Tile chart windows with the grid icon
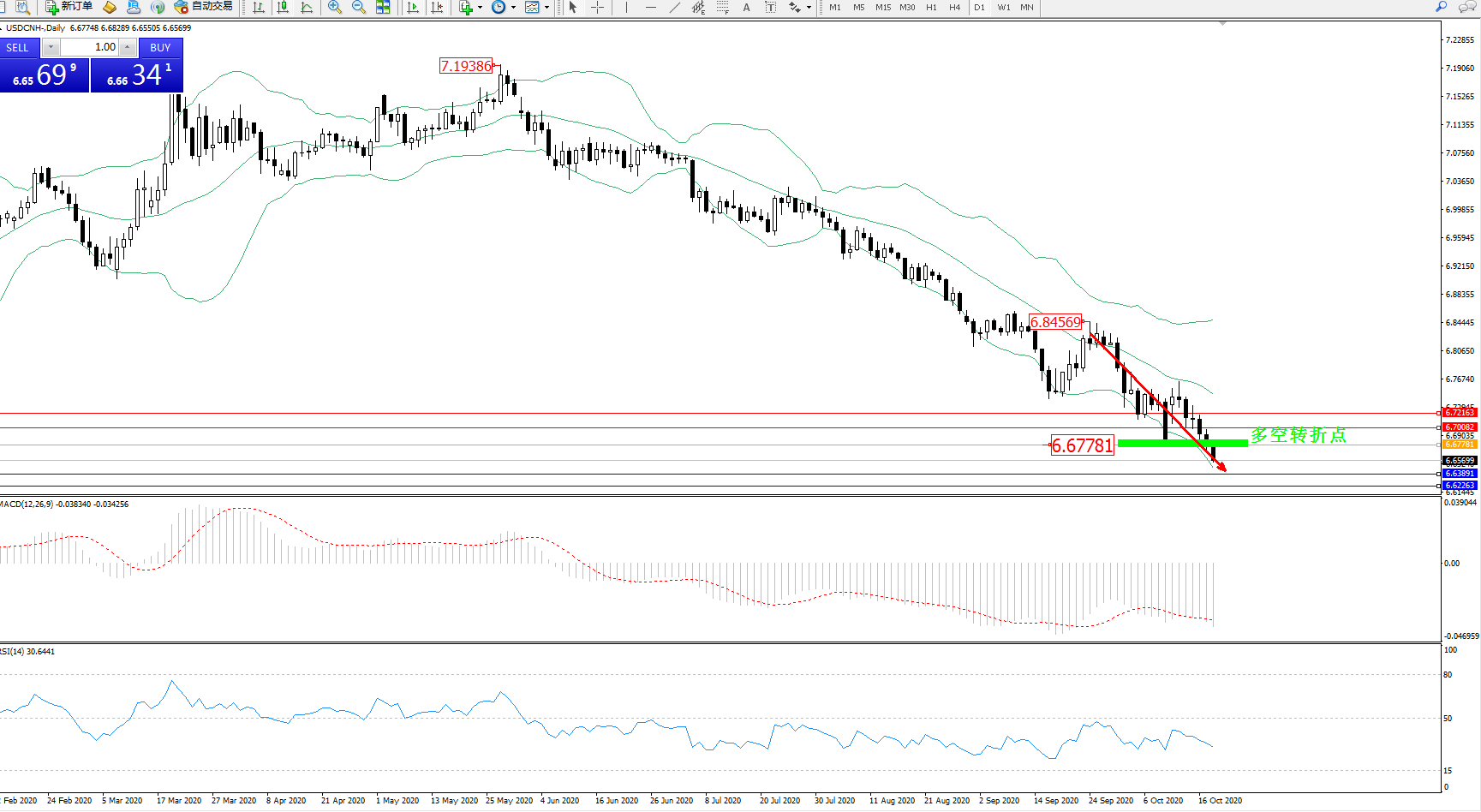Viewport: 1481px width, 812px height. [383, 8]
